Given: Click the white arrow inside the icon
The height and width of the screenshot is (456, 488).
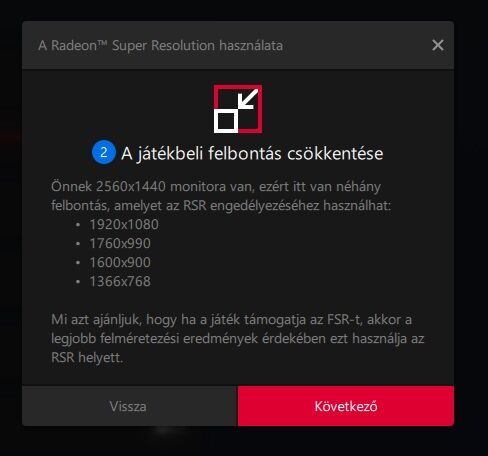Looking at the screenshot, I should click(x=248, y=99).
